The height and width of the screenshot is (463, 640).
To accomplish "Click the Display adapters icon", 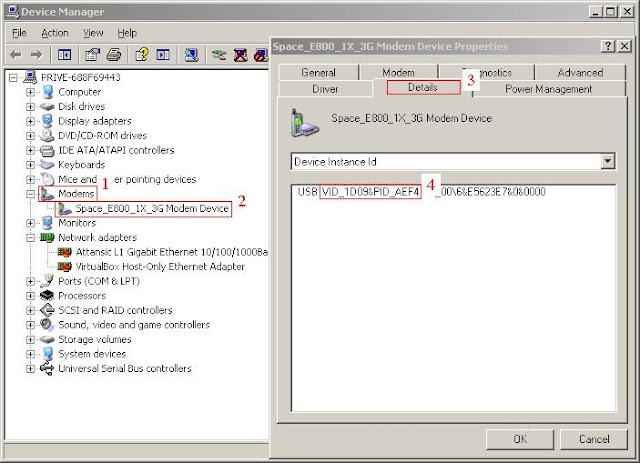I will point(48,121).
